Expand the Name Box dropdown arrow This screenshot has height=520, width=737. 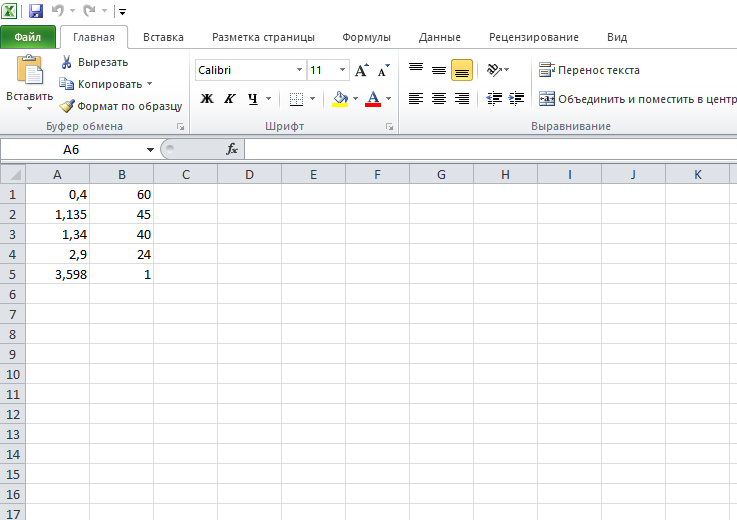point(150,150)
